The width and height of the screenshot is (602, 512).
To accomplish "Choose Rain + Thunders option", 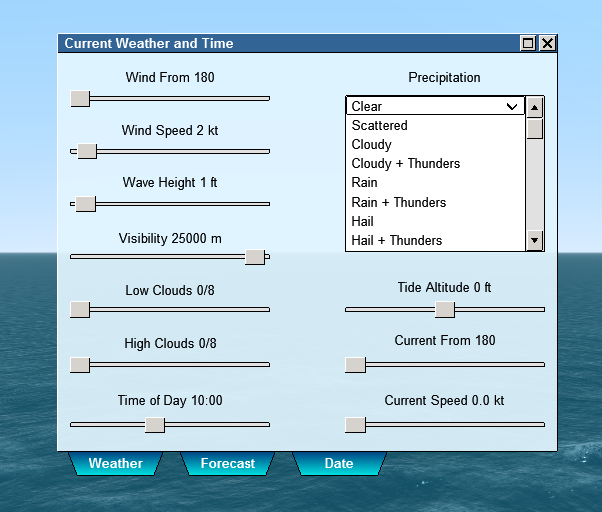I will click(x=435, y=202).
